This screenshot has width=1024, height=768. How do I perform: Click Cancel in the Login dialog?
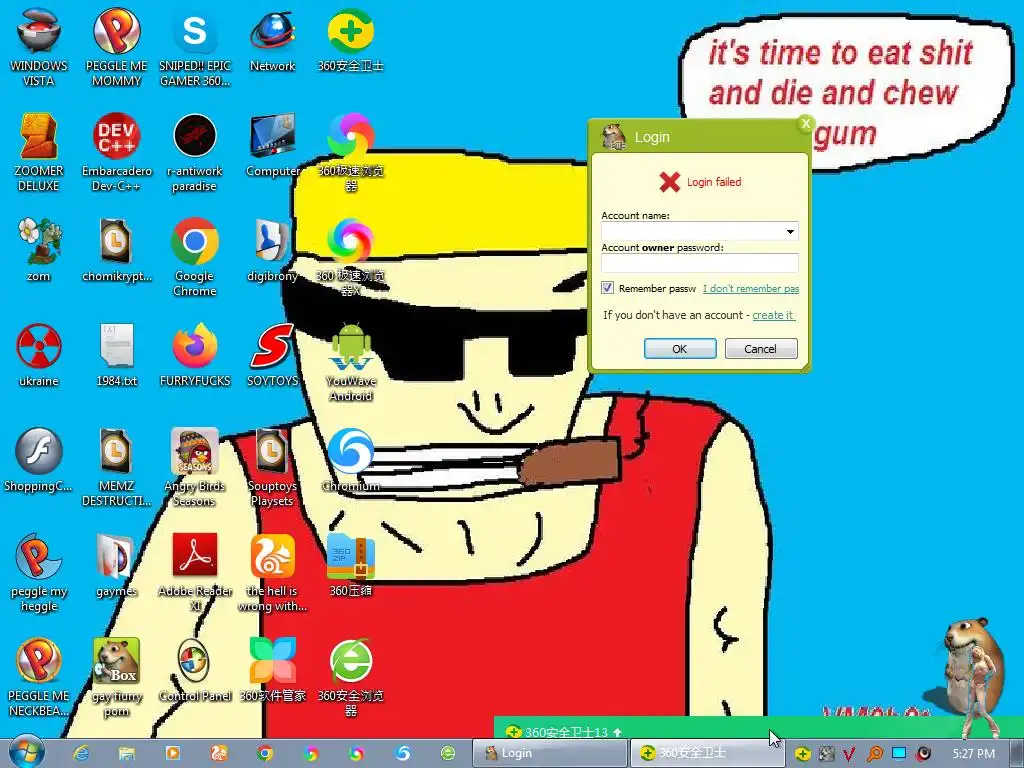coord(761,349)
